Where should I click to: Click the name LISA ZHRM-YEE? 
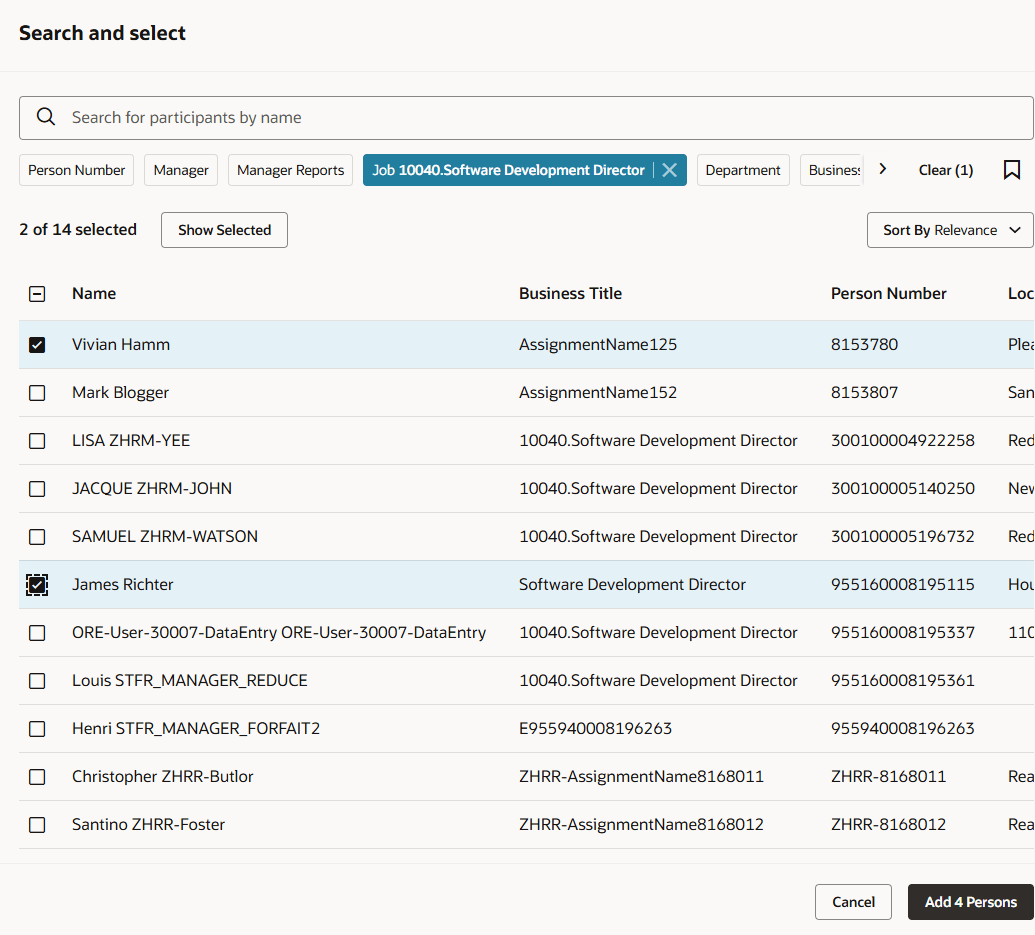(131, 441)
